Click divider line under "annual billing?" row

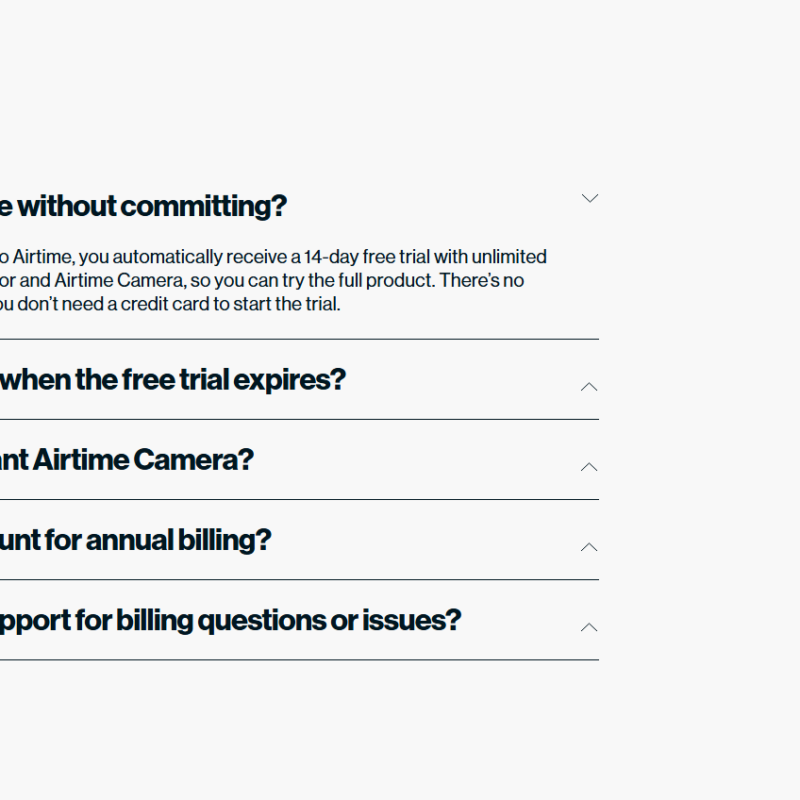coord(300,579)
